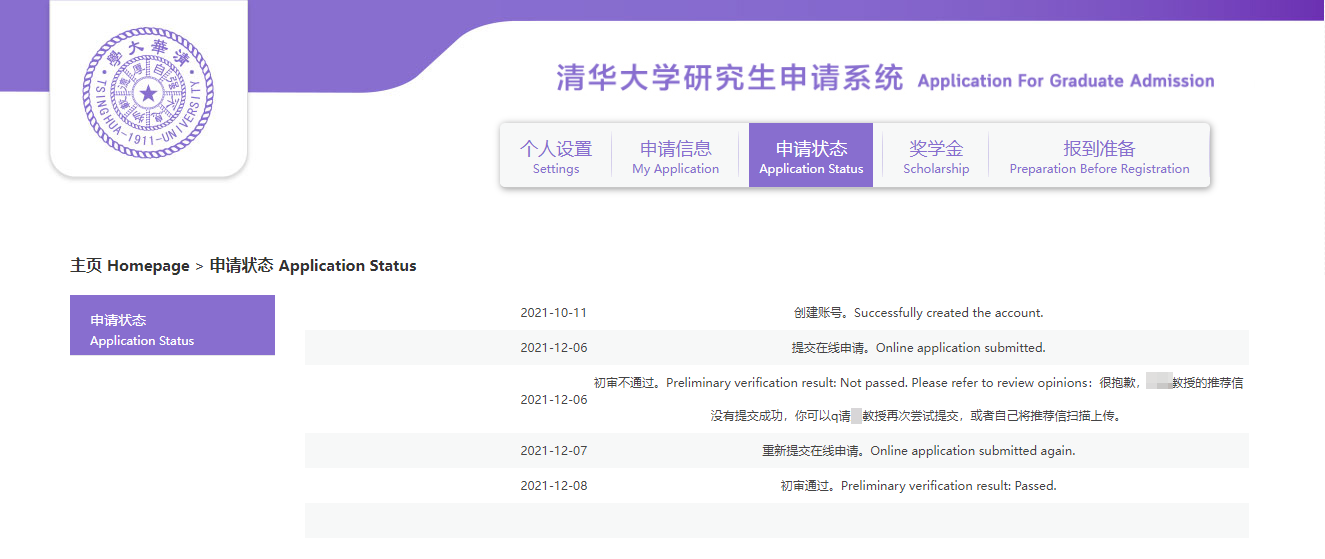The width and height of the screenshot is (1325, 559).
Task: Click 'Online application submitted again.' entry
Action: tap(918, 451)
